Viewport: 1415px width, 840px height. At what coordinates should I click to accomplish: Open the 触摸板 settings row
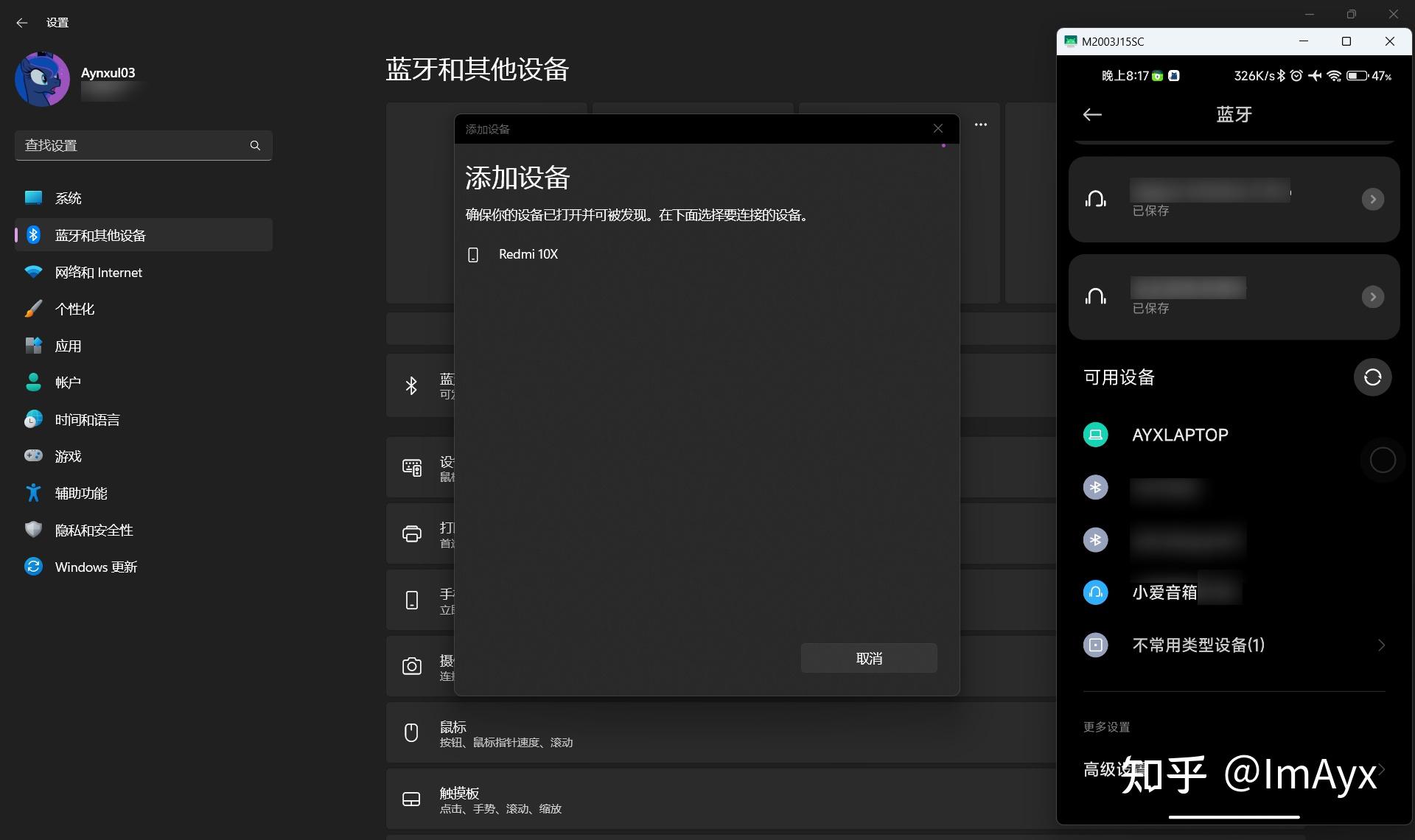pos(721,799)
